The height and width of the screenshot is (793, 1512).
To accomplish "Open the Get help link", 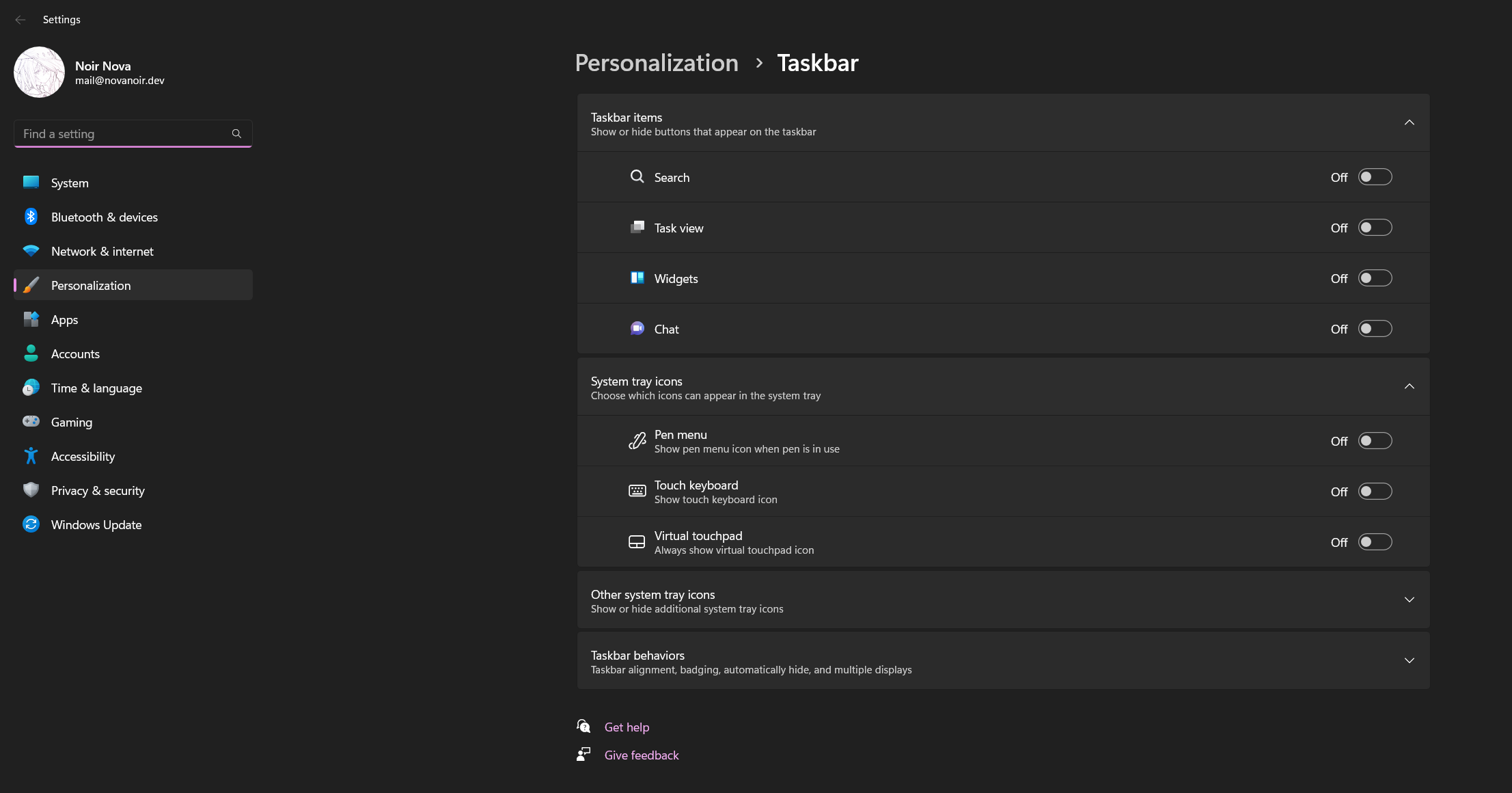I will coord(627,727).
